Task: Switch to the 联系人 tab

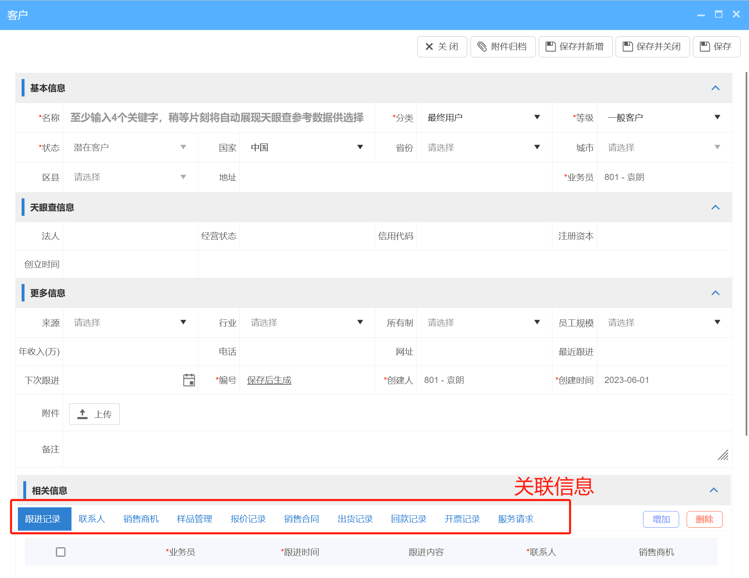Action: 92,519
